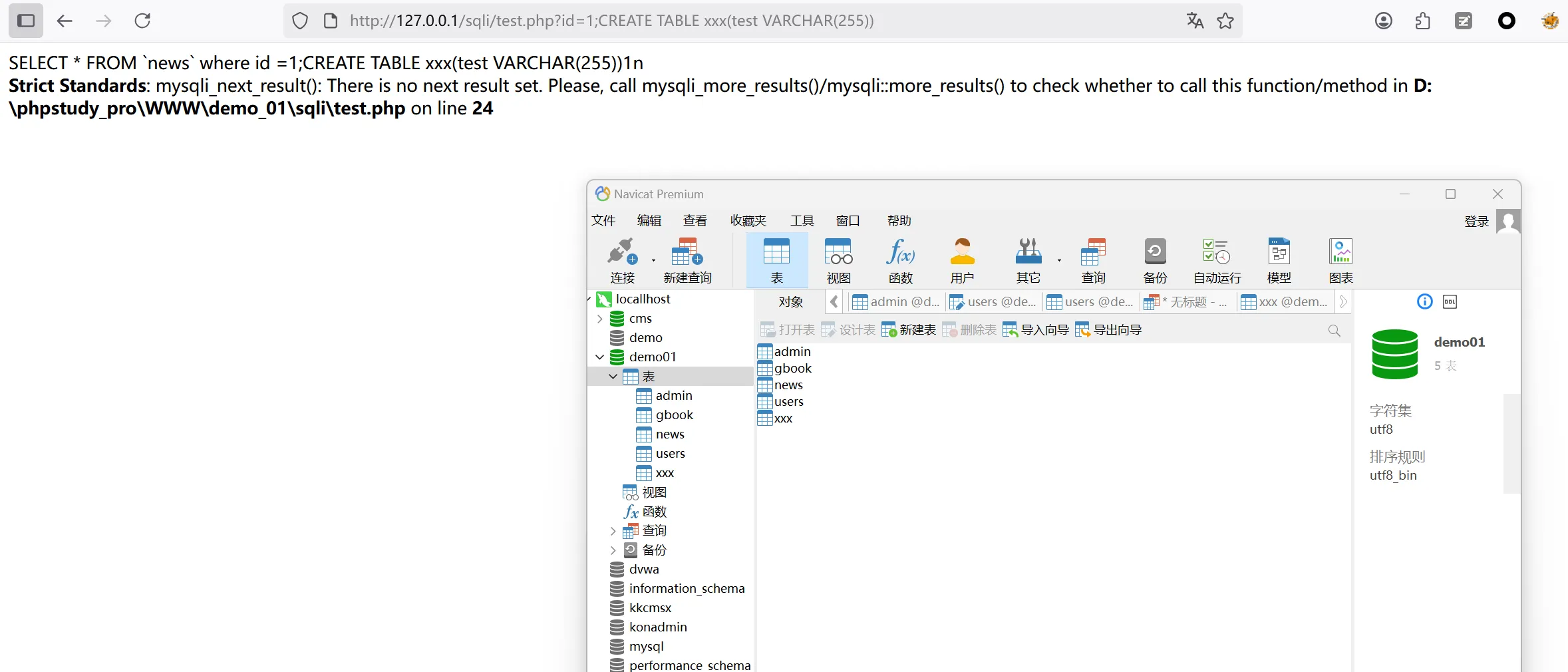1568x672 pixels.
Task: Click the User (用户) toolbar icon
Action: coord(962,259)
